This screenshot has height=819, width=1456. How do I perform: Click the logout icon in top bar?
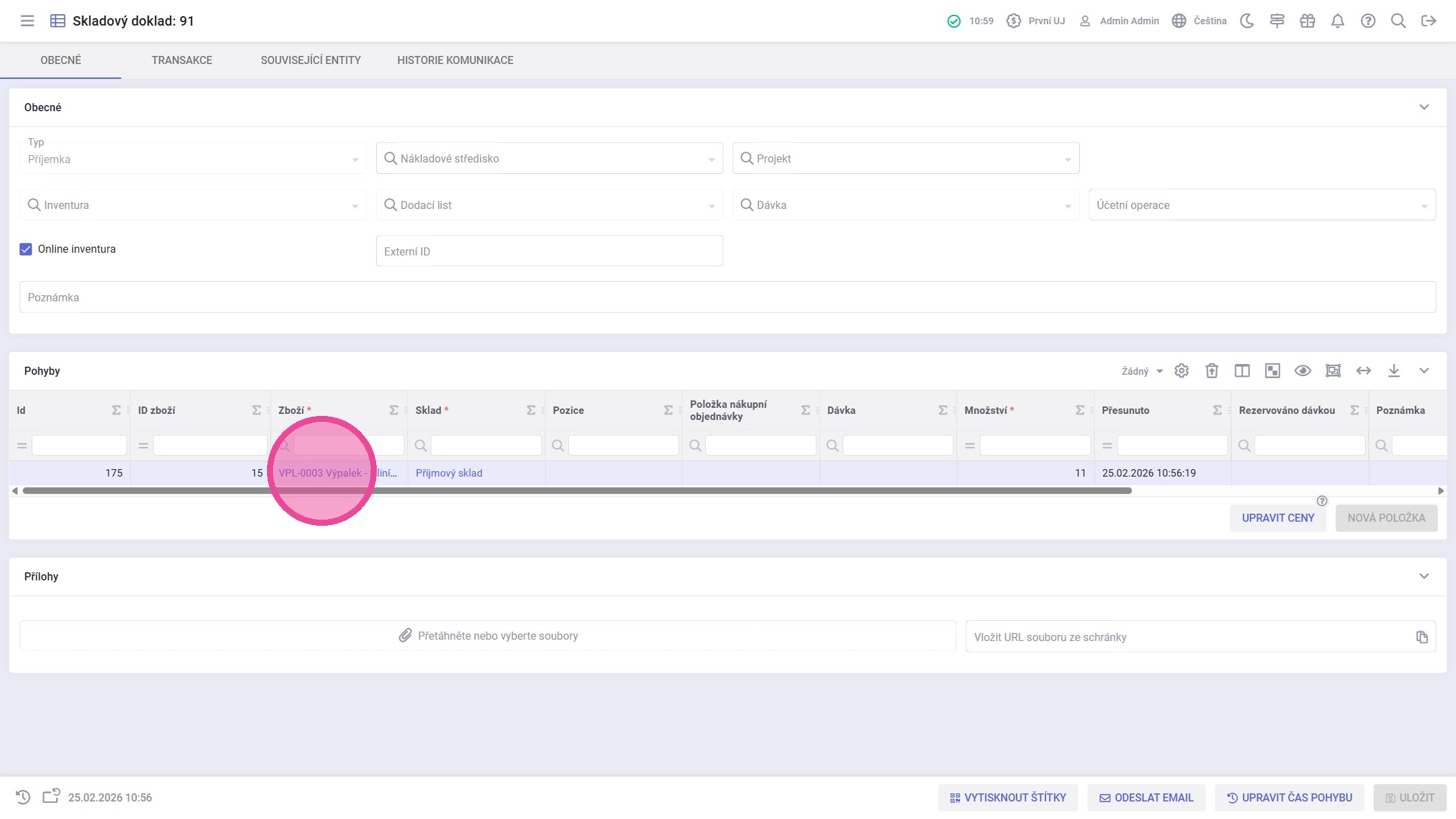(x=1428, y=21)
